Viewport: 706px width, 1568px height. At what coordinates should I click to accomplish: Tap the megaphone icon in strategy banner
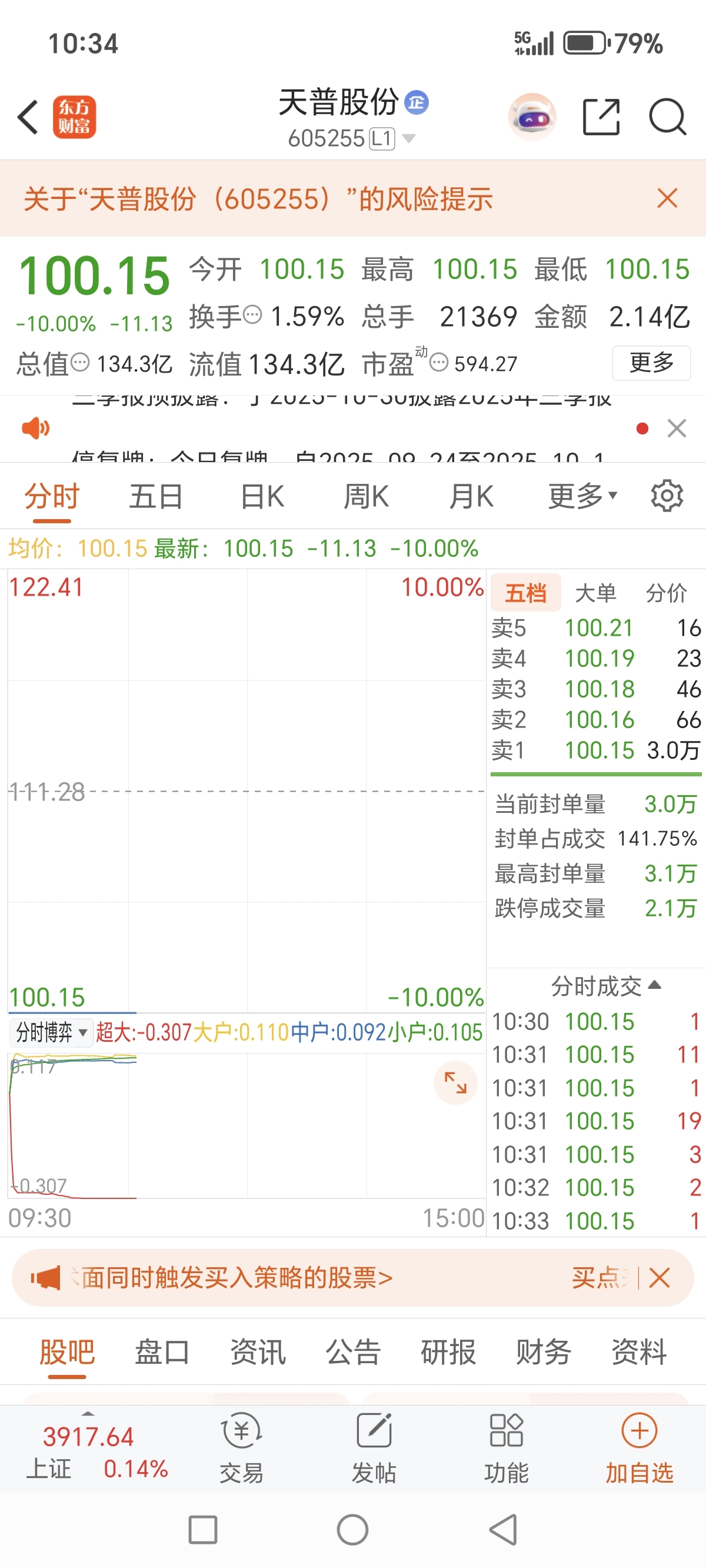click(46, 1277)
